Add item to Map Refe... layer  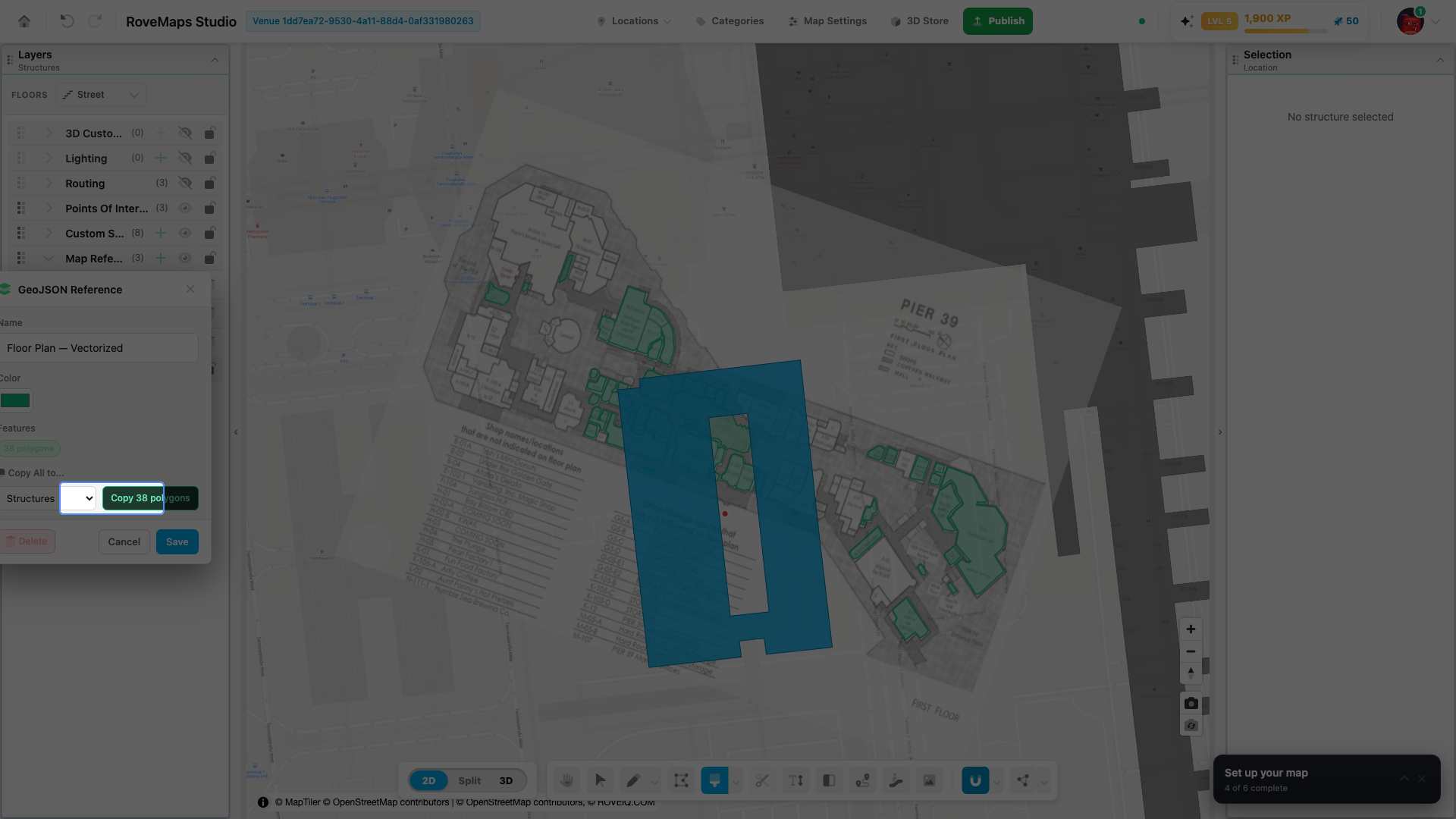pos(161,258)
